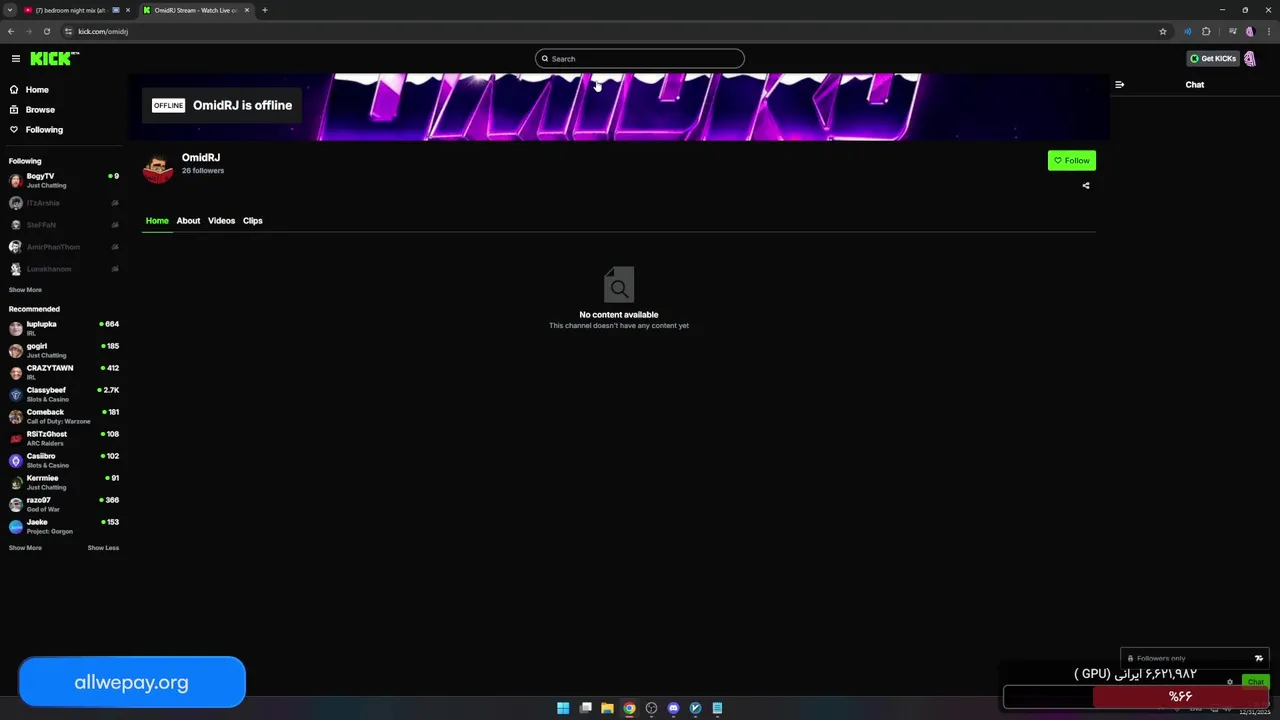Open the Windows Start menu
1280x720 pixels.
coord(563,708)
